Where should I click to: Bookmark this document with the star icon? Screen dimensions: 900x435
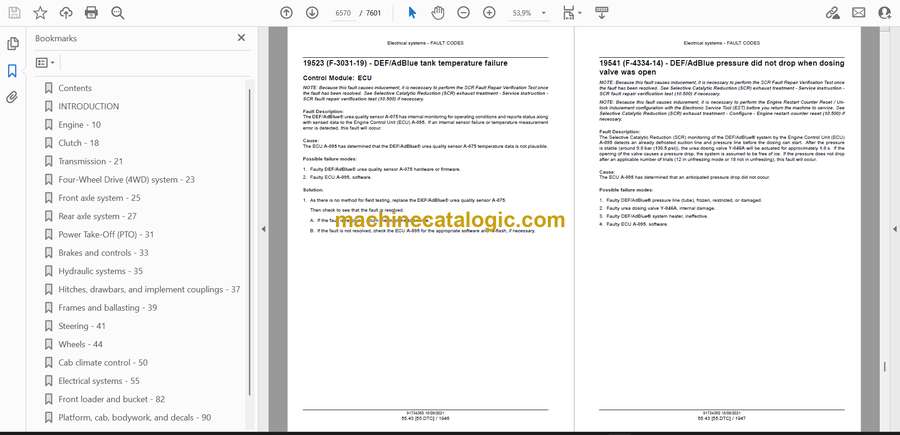(40, 13)
